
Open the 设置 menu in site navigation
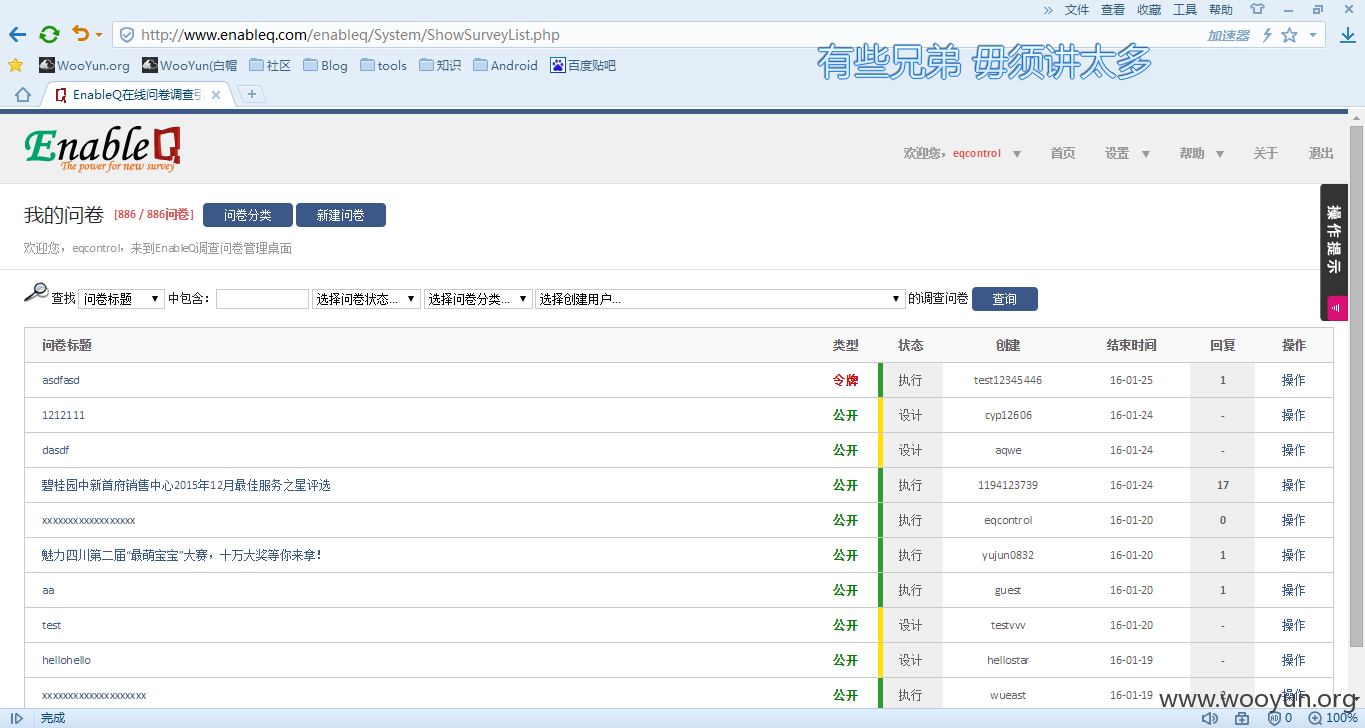[1127, 154]
